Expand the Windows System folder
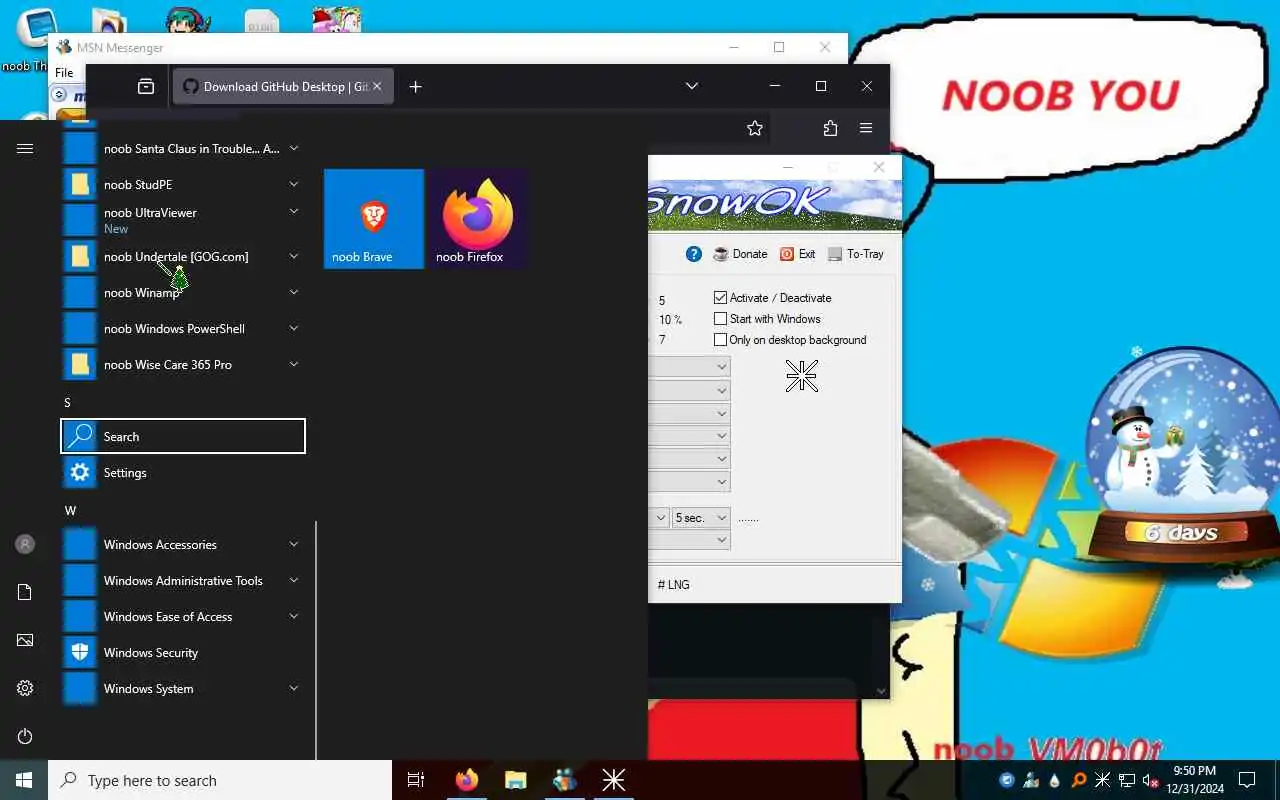Screen dimensions: 1280x800 pyautogui.click(x=294, y=688)
